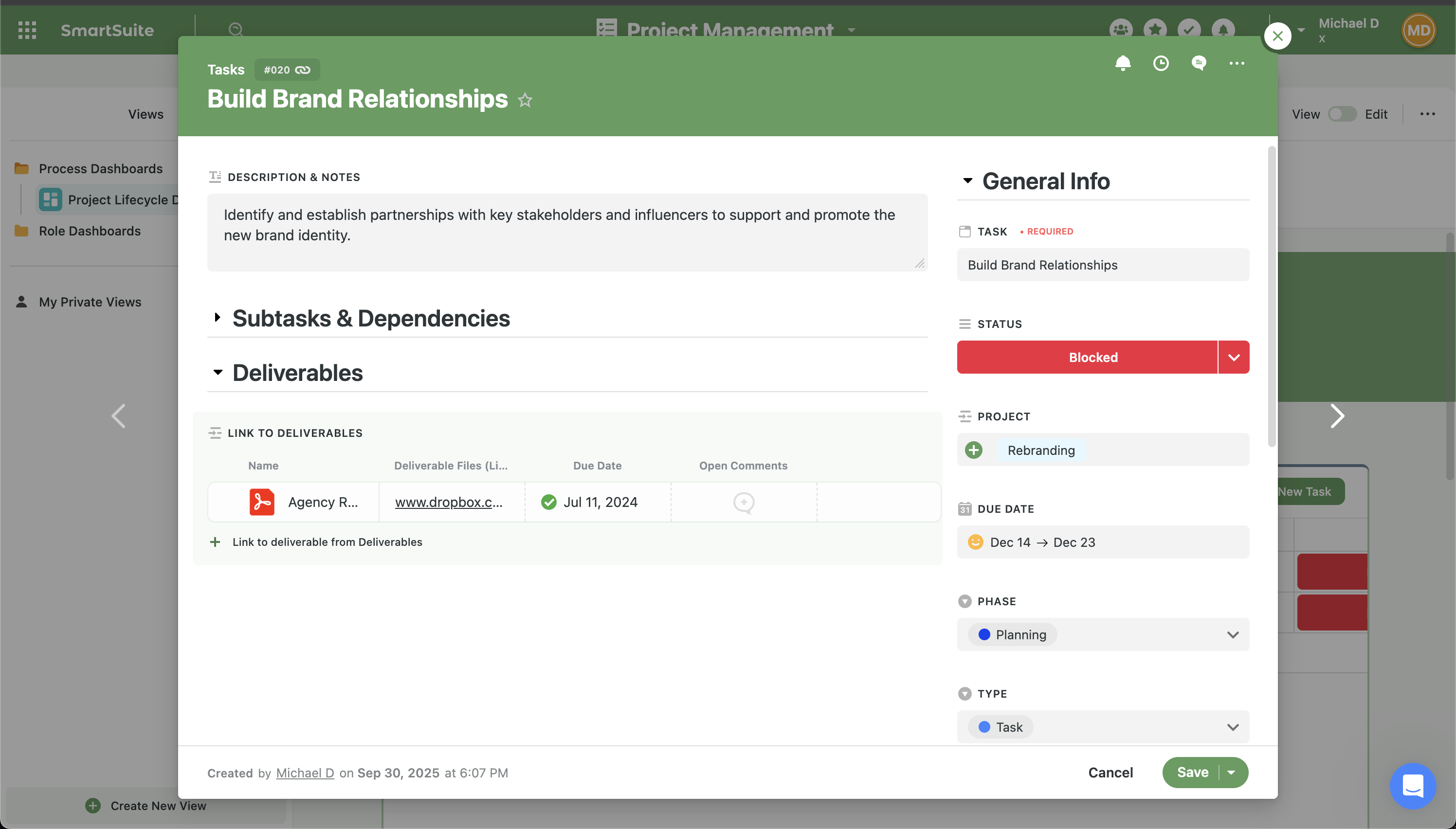Click the reminder bell icon in record header
The height and width of the screenshot is (829, 1456).
[x=1122, y=63]
